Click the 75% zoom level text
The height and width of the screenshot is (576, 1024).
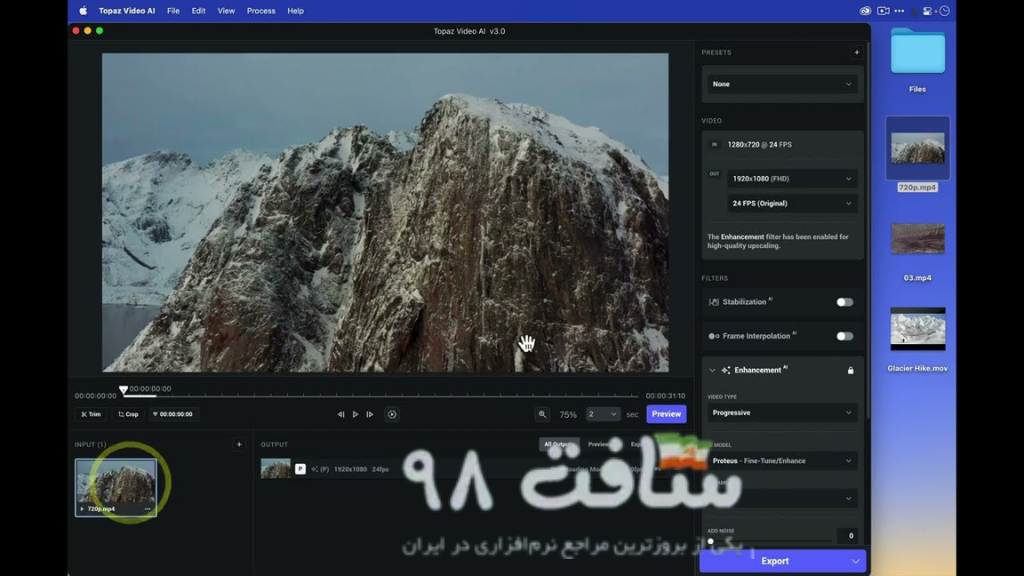click(568, 415)
